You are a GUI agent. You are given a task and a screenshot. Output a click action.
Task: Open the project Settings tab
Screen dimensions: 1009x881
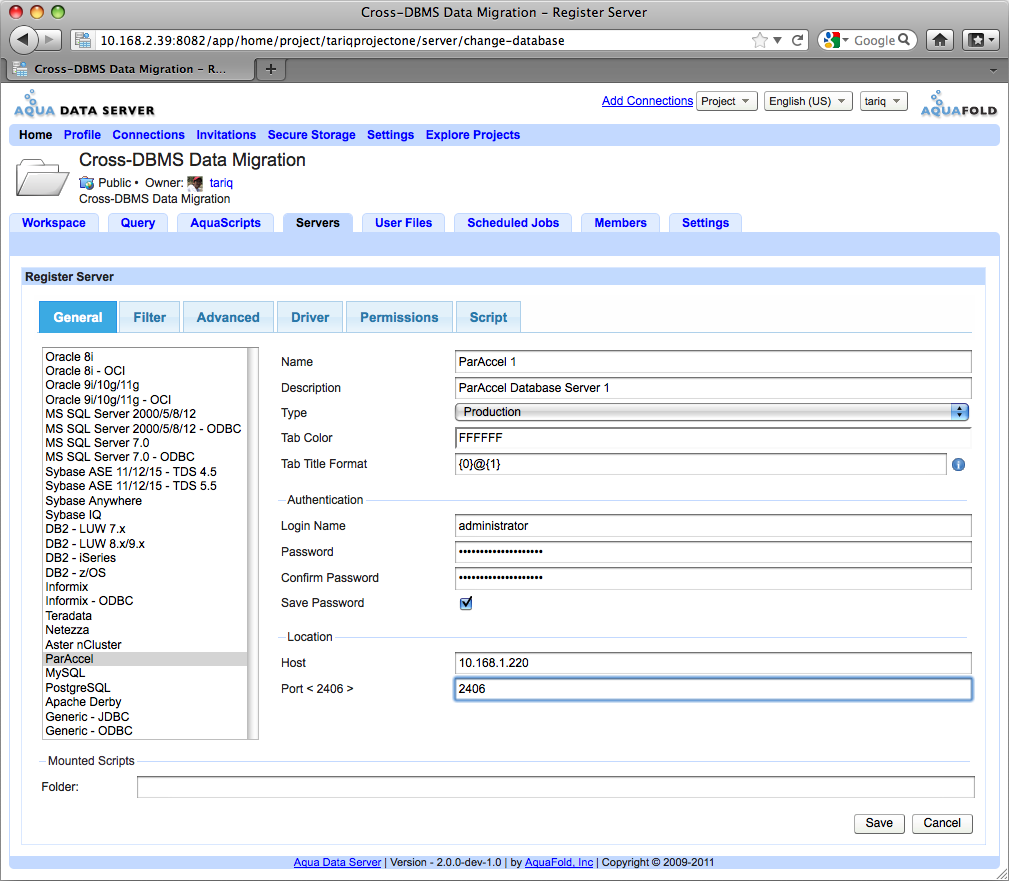click(x=705, y=223)
